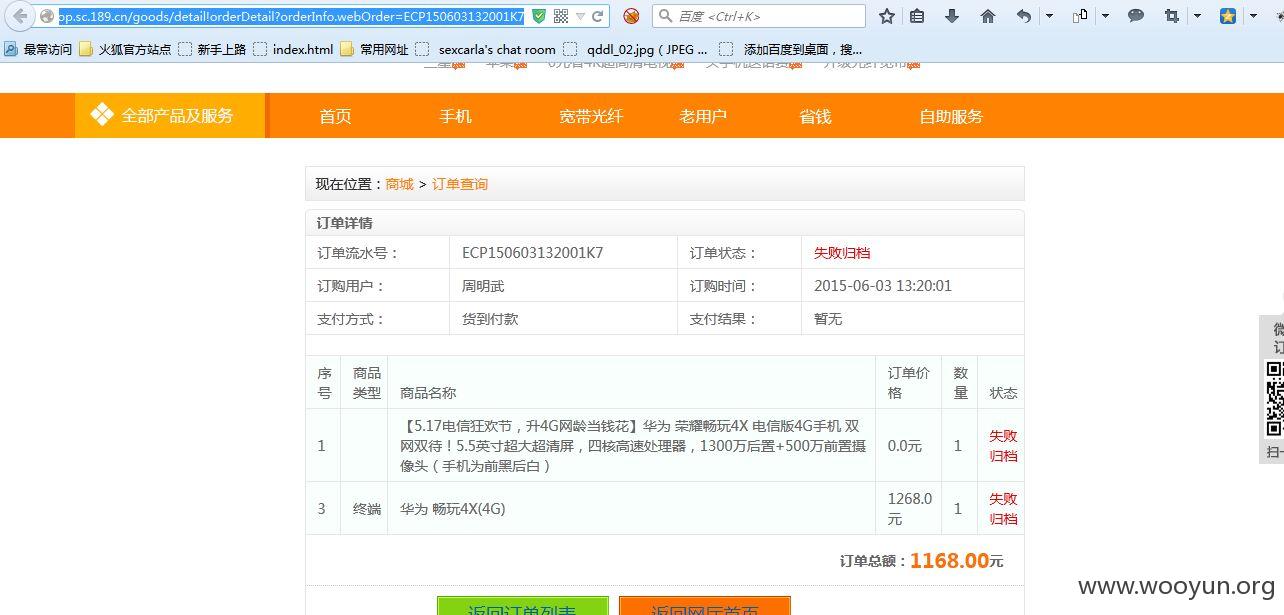Click payment method 货到付款

[x=490, y=319]
